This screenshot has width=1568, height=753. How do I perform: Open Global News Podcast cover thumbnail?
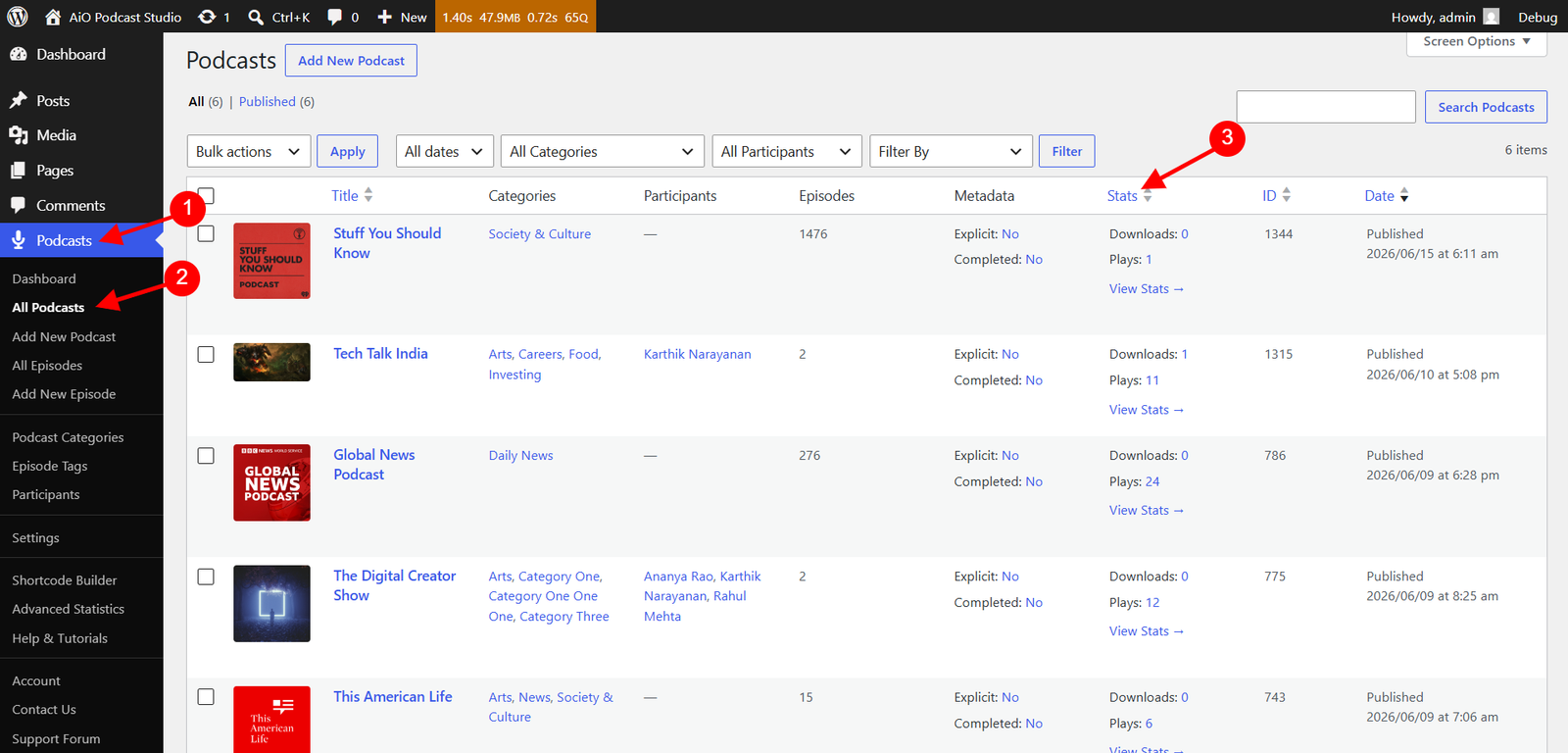(x=271, y=482)
